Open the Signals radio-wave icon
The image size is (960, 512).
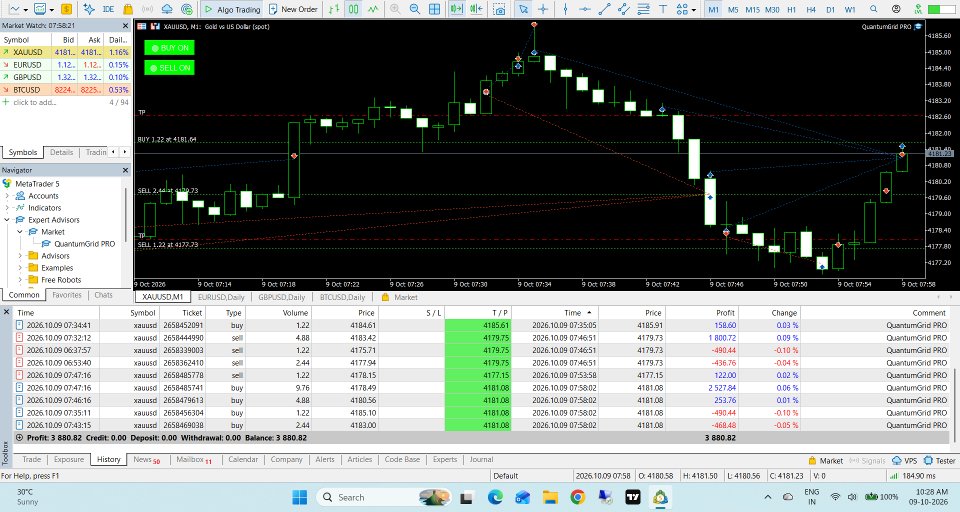[x=148, y=9]
